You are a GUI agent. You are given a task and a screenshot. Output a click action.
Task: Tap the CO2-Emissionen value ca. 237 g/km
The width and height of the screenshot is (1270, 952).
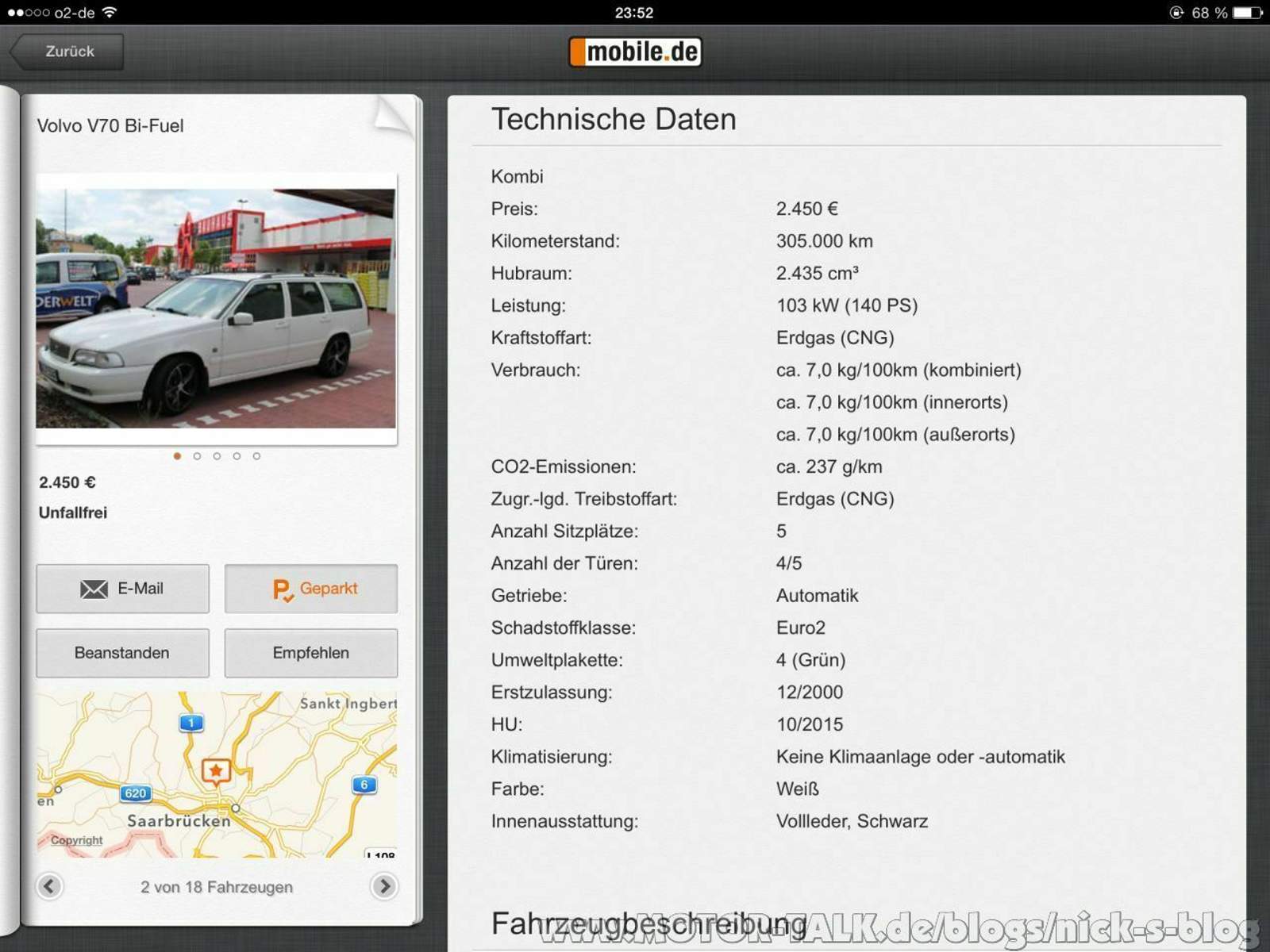coord(829,467)
